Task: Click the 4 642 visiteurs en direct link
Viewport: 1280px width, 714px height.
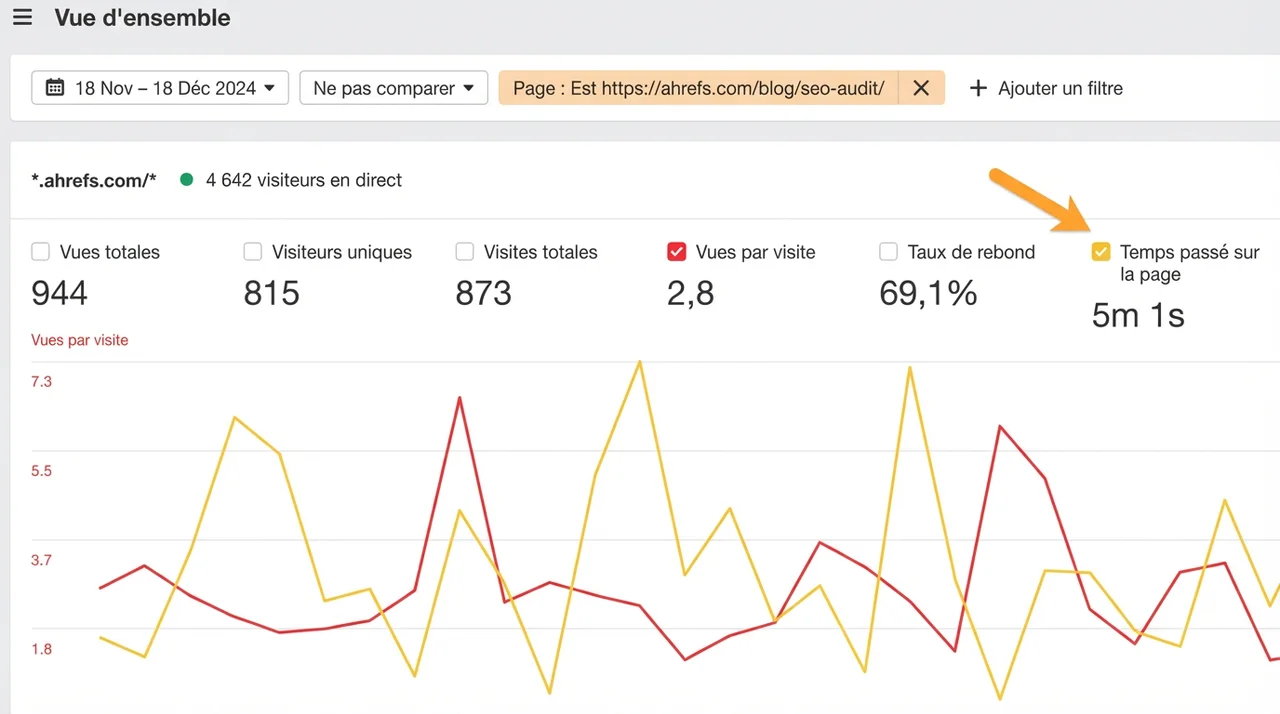Action: (302, 180)
